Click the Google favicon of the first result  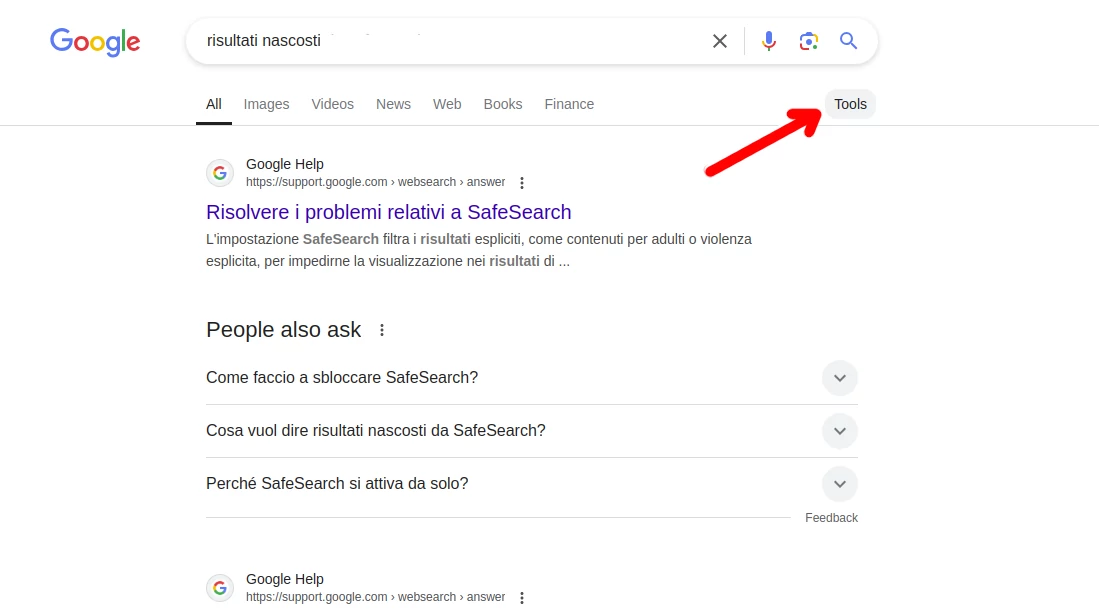[220, 173]
